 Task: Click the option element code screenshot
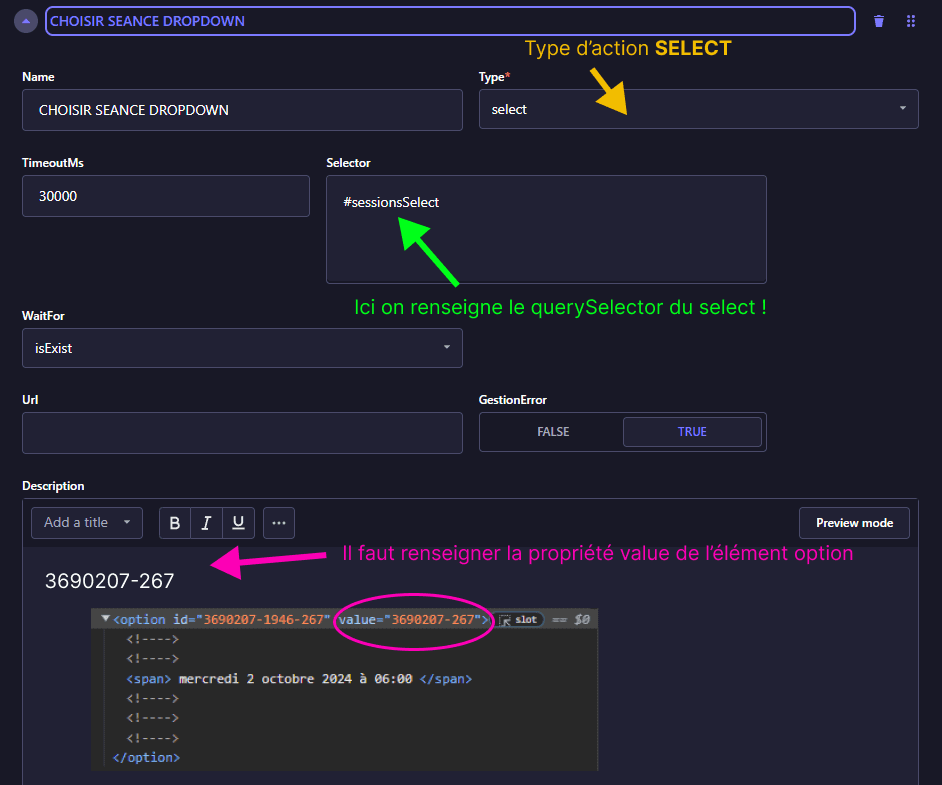(344, 689)
